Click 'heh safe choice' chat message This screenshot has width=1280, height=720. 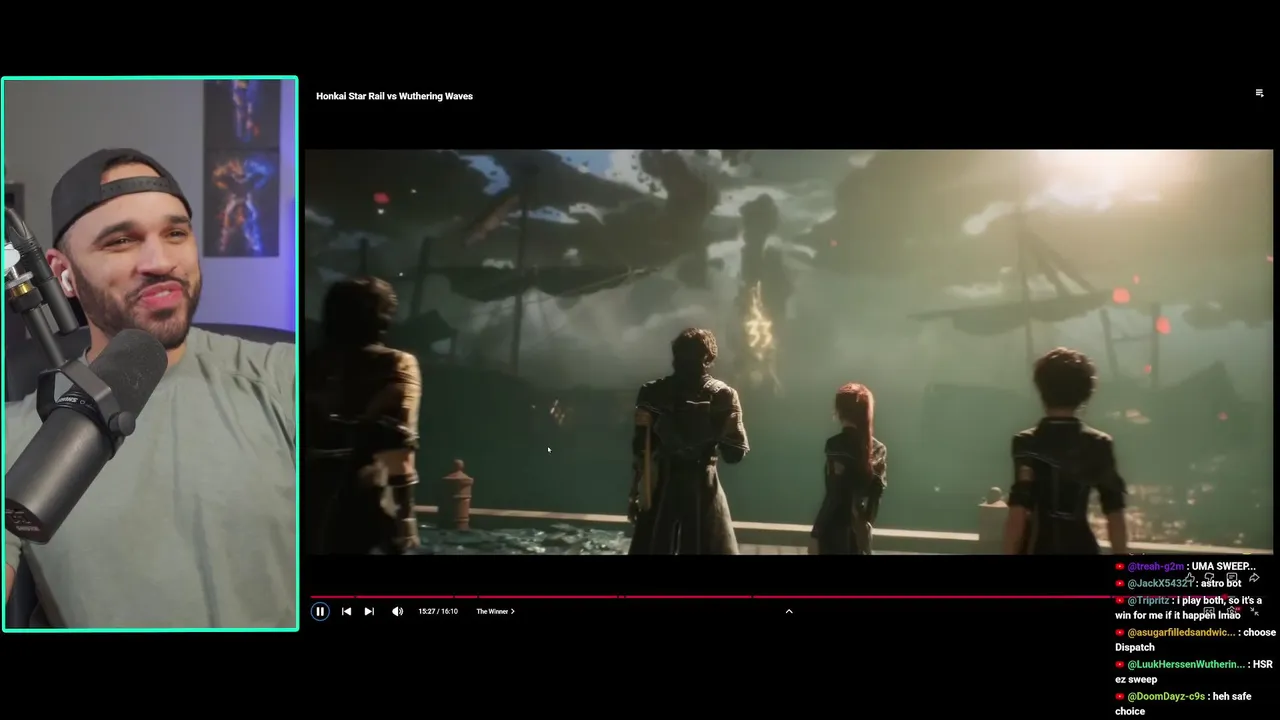pyautogui.click(x=1183, y=704)
